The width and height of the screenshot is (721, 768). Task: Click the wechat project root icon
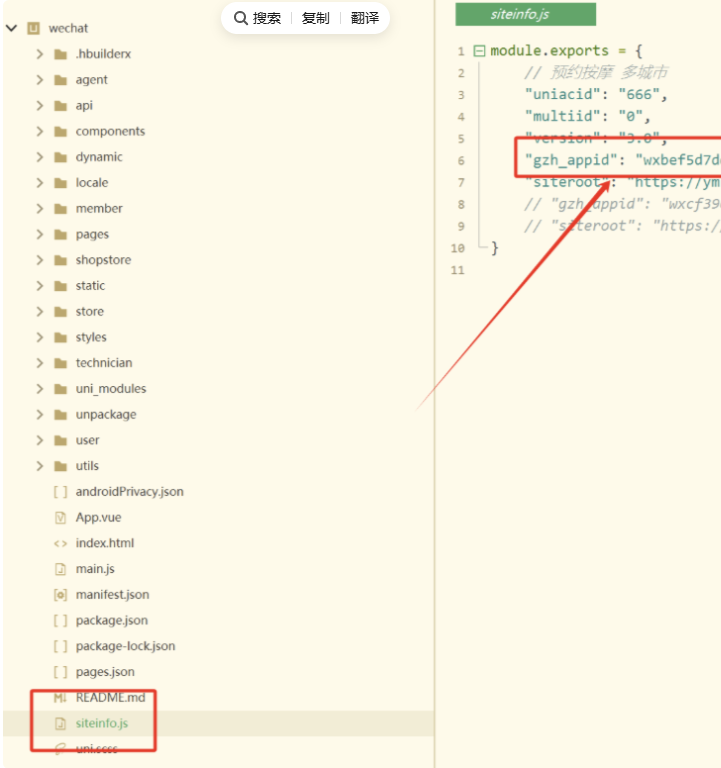coord(33,28)
